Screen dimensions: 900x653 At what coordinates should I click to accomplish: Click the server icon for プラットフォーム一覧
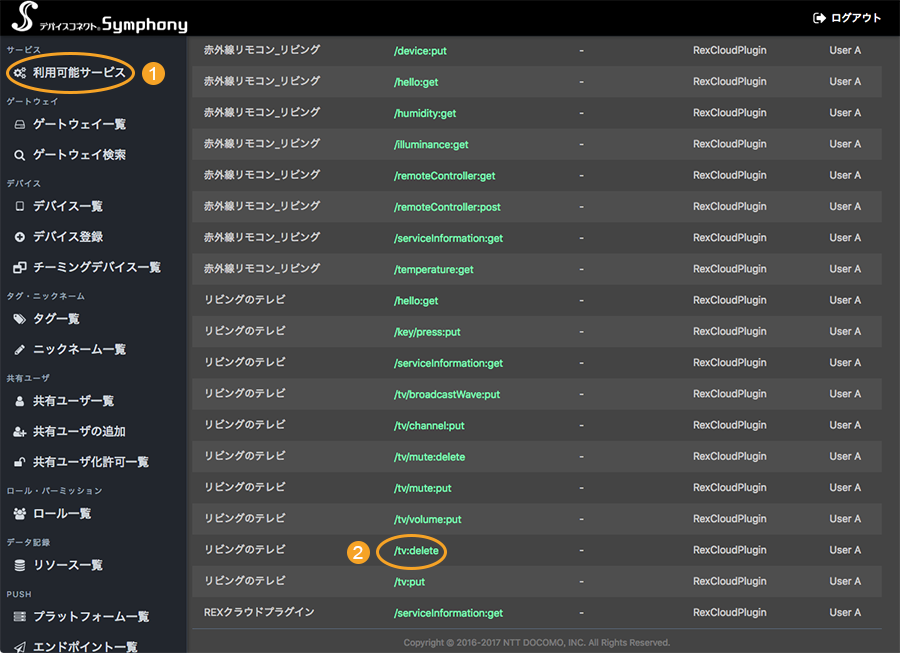coord(20,616)
